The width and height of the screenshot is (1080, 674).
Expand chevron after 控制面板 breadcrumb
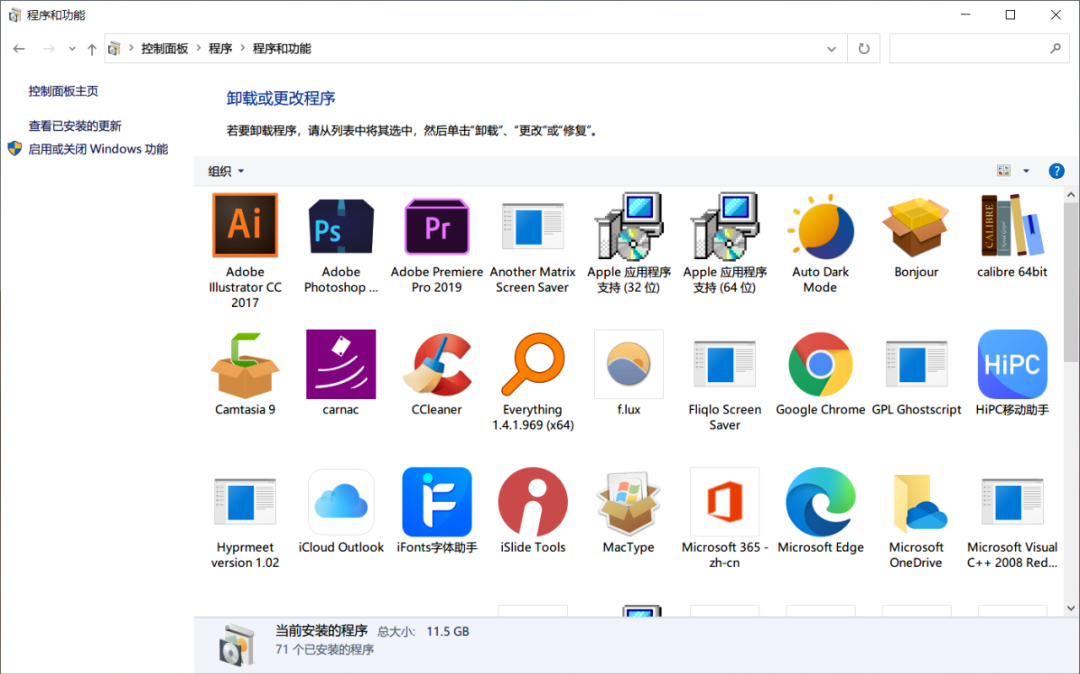198,49
